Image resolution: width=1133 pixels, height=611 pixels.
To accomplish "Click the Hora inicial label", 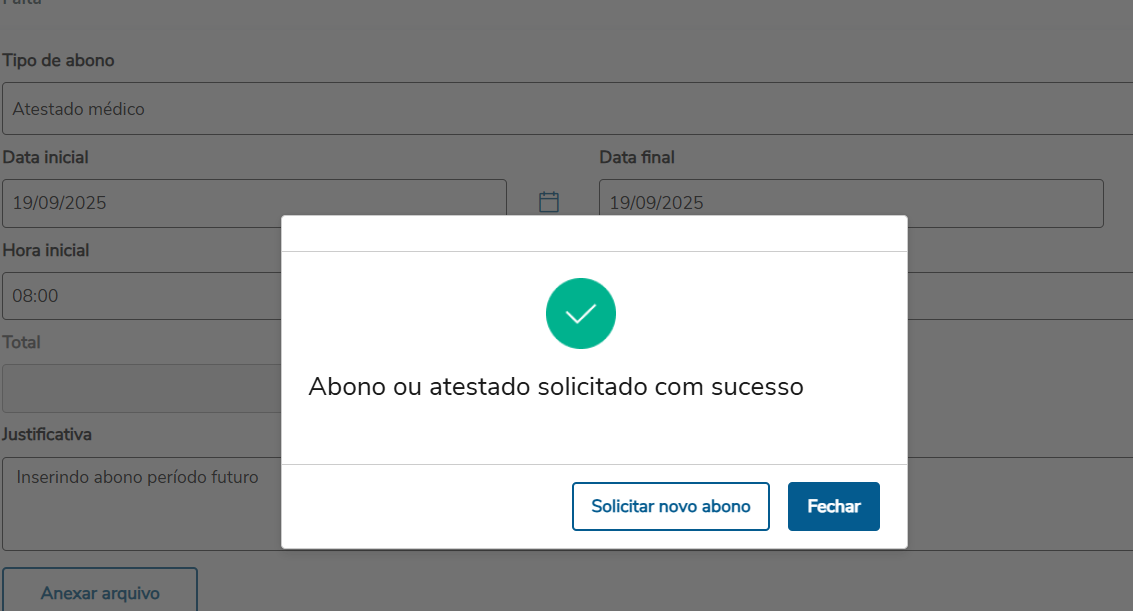I will [x=46, y=250].
